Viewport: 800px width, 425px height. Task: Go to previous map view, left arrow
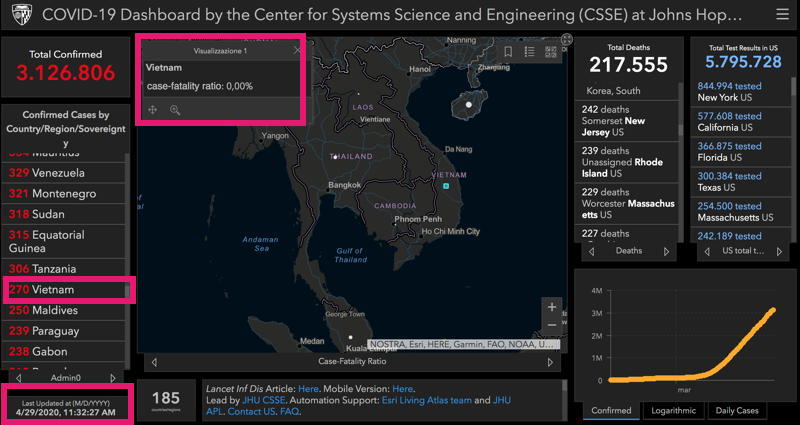pyautogui.click(x=155, y=362)
